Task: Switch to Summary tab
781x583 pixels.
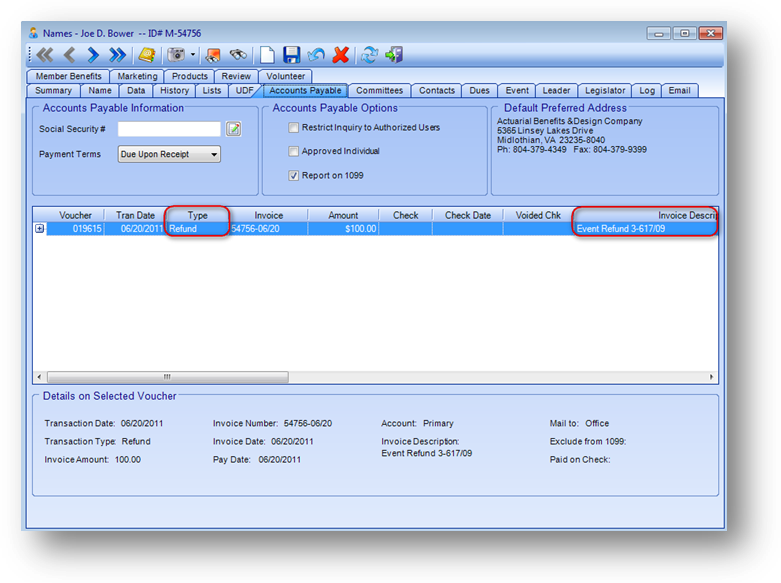Action: click(53, 91)
